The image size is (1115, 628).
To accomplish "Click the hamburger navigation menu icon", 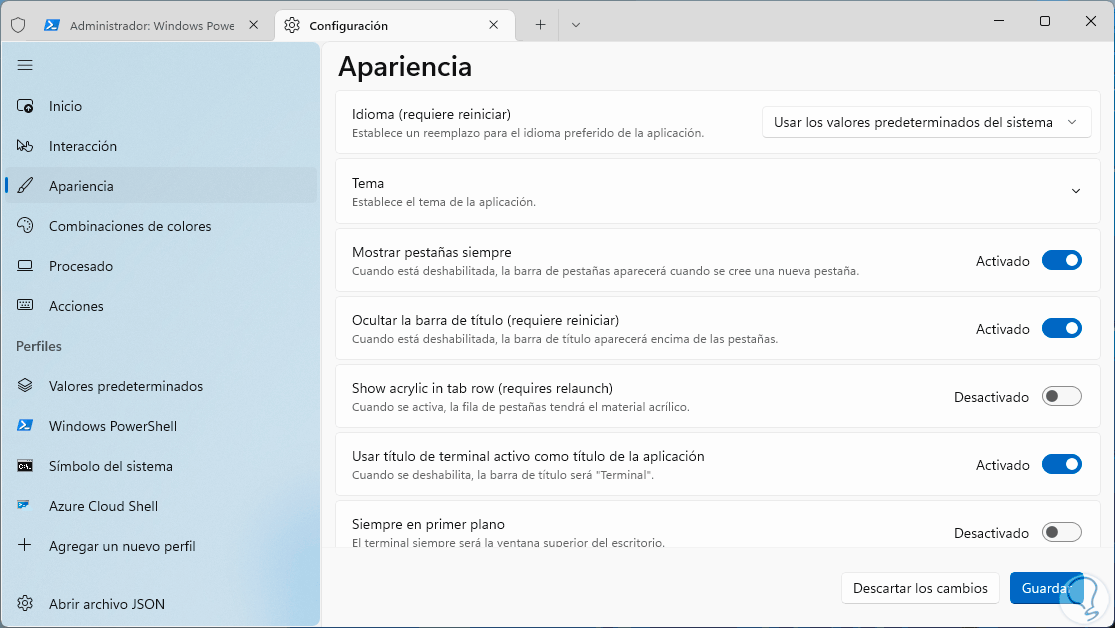I will pyautogui.click(x=25, y=65).
